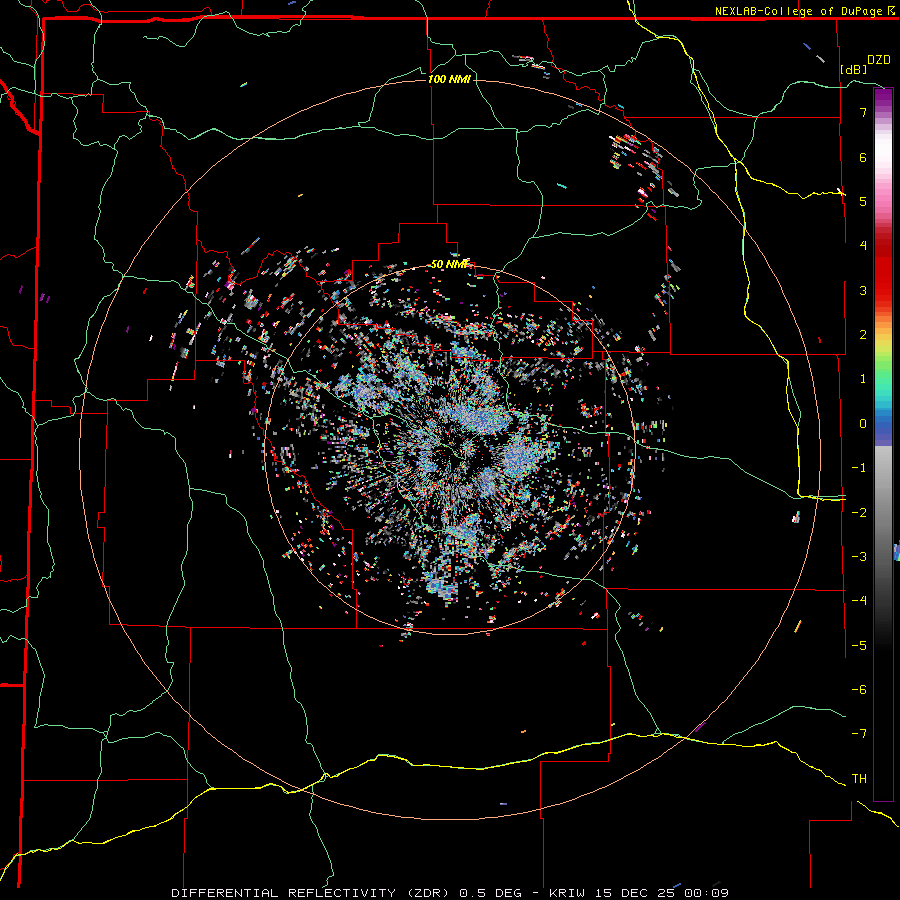The height and width of the screenshot is (900, 900).
Task: Click the scale value 7
Action: [863, 112]
